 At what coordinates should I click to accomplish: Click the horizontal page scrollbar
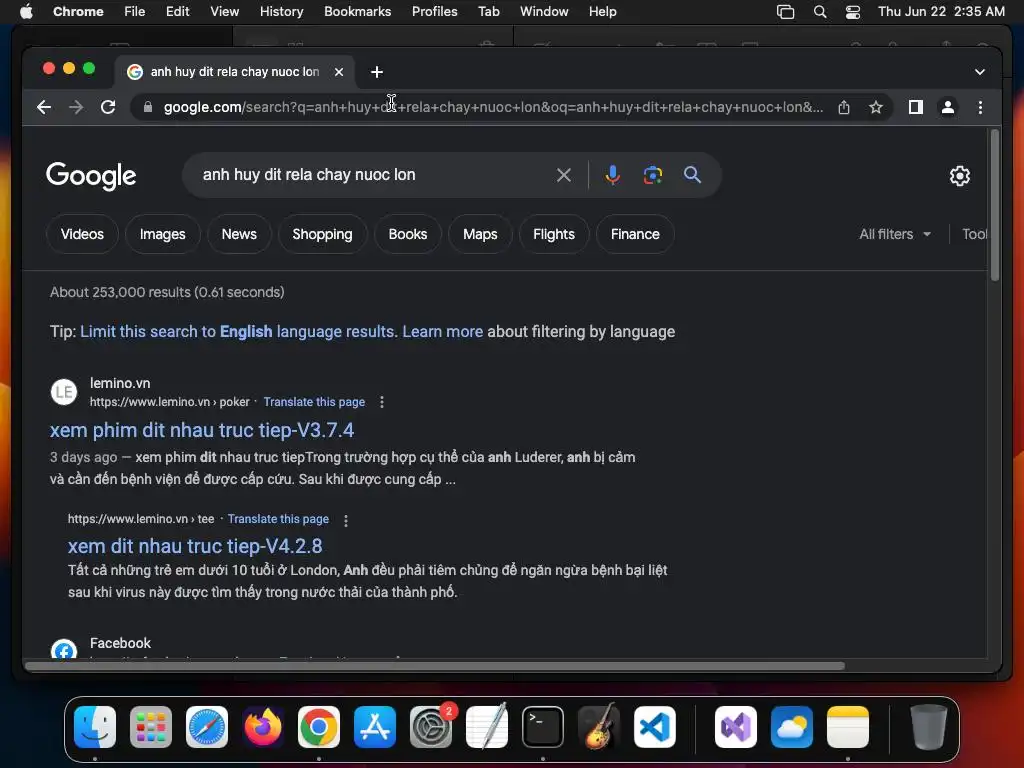434,666
